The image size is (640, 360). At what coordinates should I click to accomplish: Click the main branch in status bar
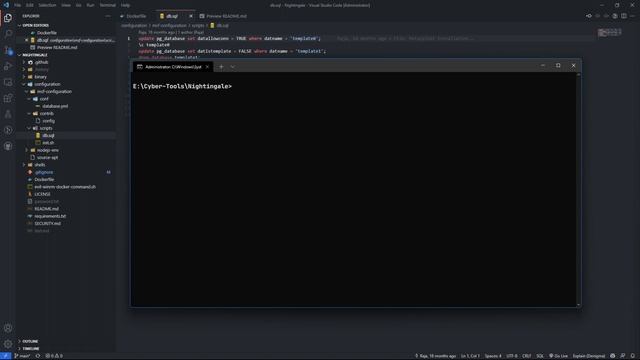pyautogui.click(x=22, y=356)
